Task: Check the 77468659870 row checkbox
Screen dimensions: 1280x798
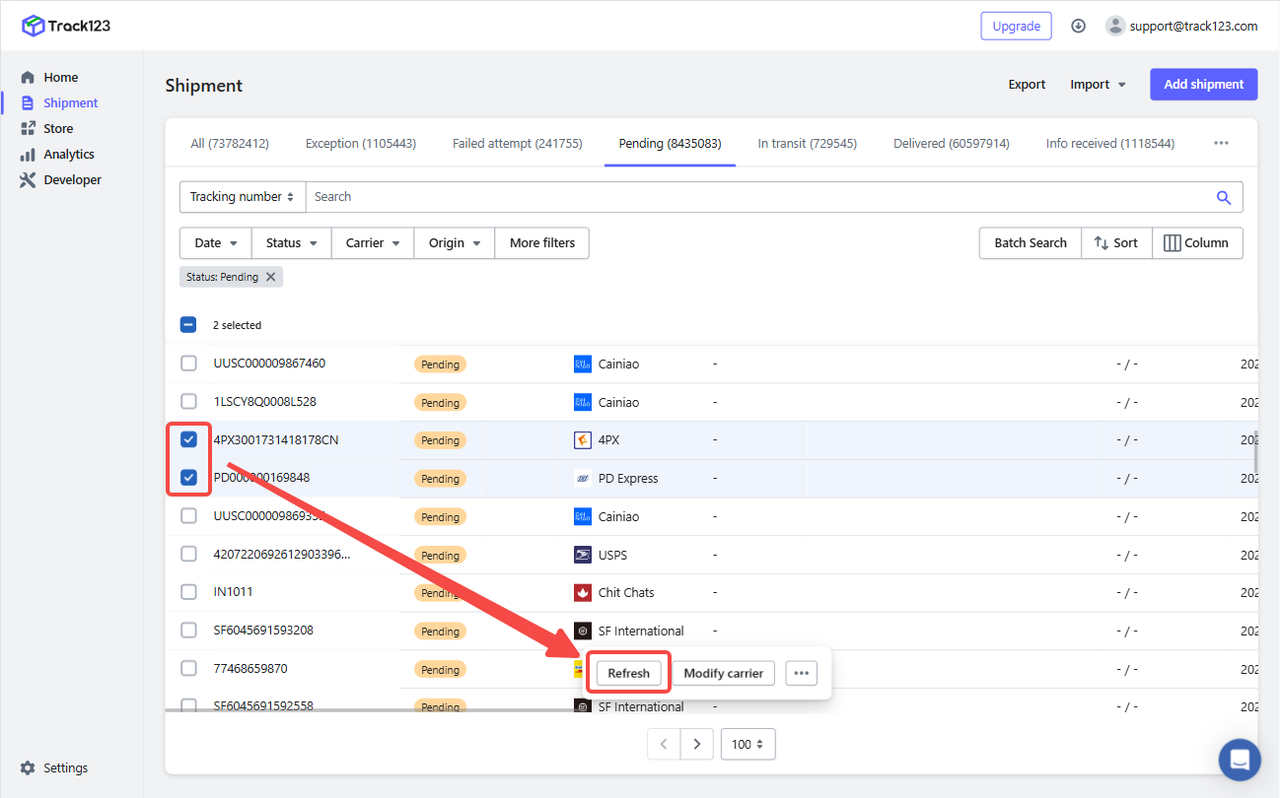Action: (189, 668)
